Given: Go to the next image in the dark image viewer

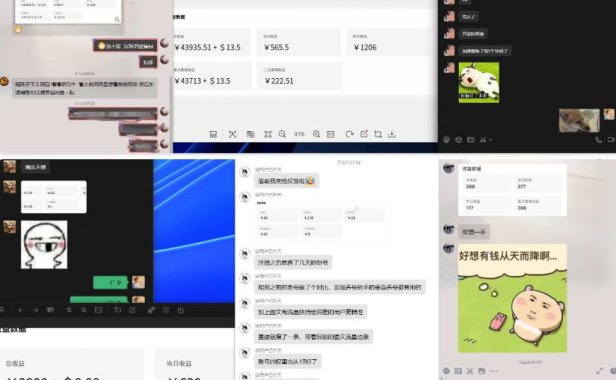Looking at the screenshot, I should [35, 310].
